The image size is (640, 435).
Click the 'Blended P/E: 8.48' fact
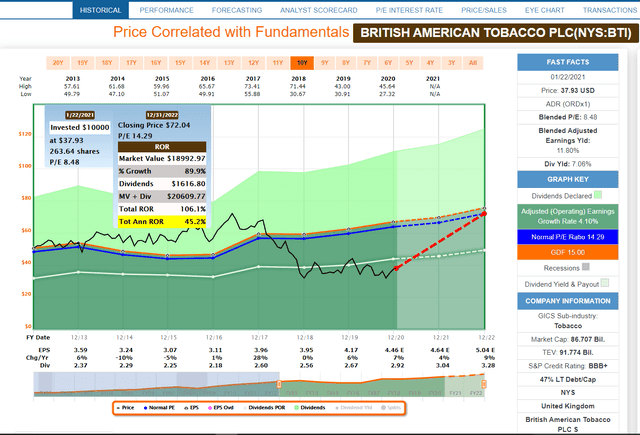point(567,117)
